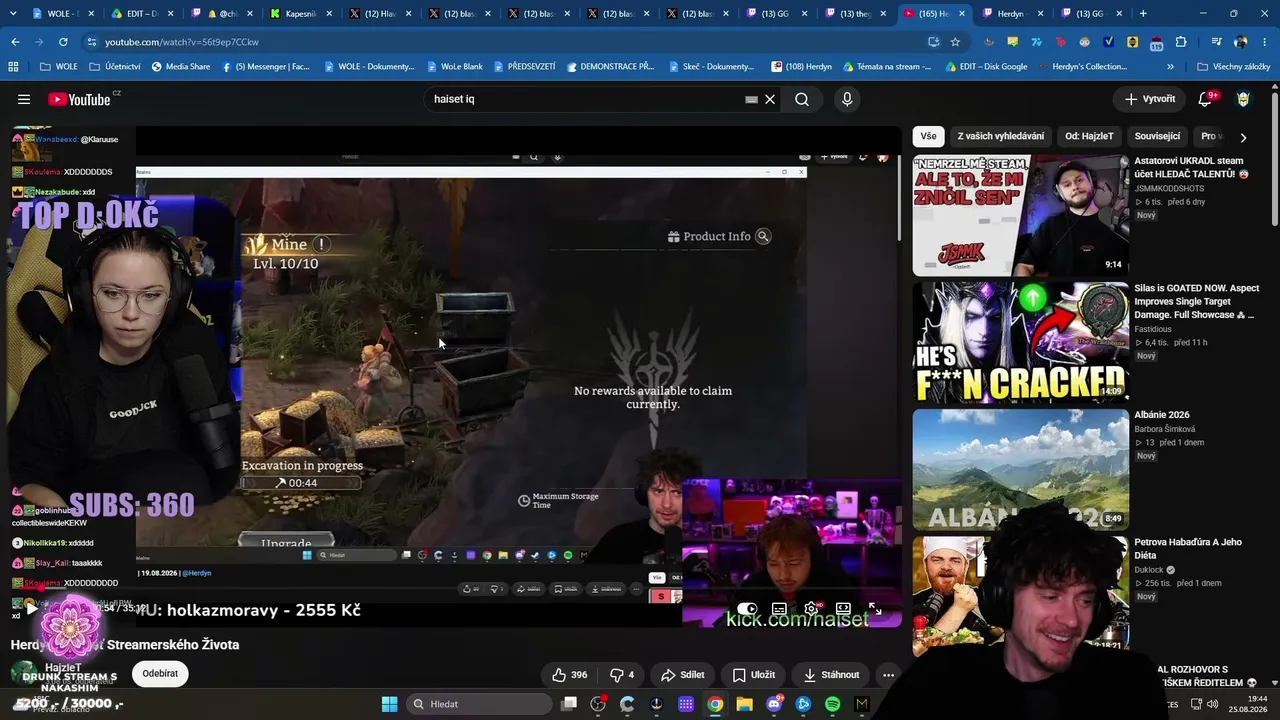This screenshot has height=720, width=1280.
Task: Open the Chrome apps grid shortcut
Action: tap(13, 67)
